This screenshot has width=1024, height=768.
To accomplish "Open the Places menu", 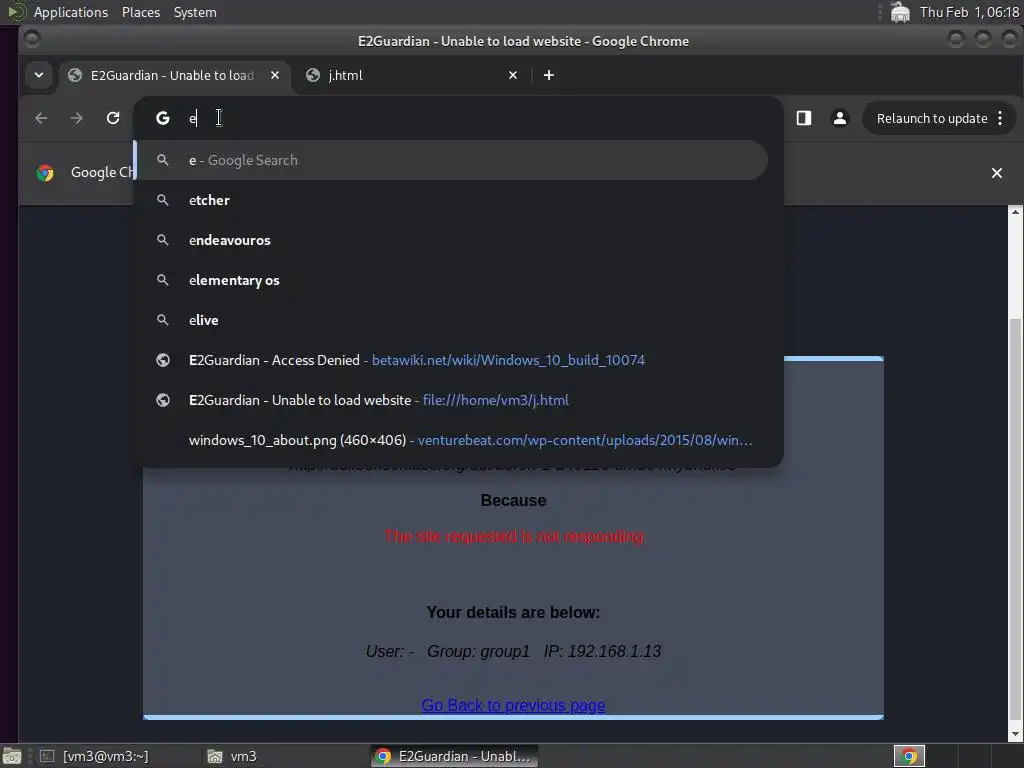I will 141,12.
